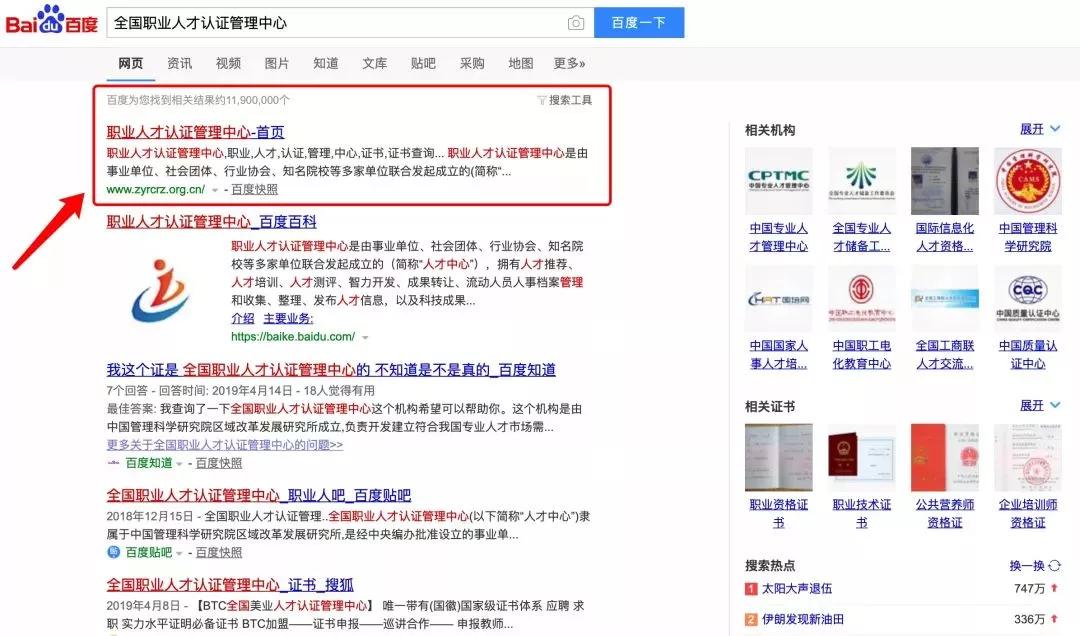Open 搜索工具 filter options
This screenshot has width=1080, height=636.
(565, 100)
